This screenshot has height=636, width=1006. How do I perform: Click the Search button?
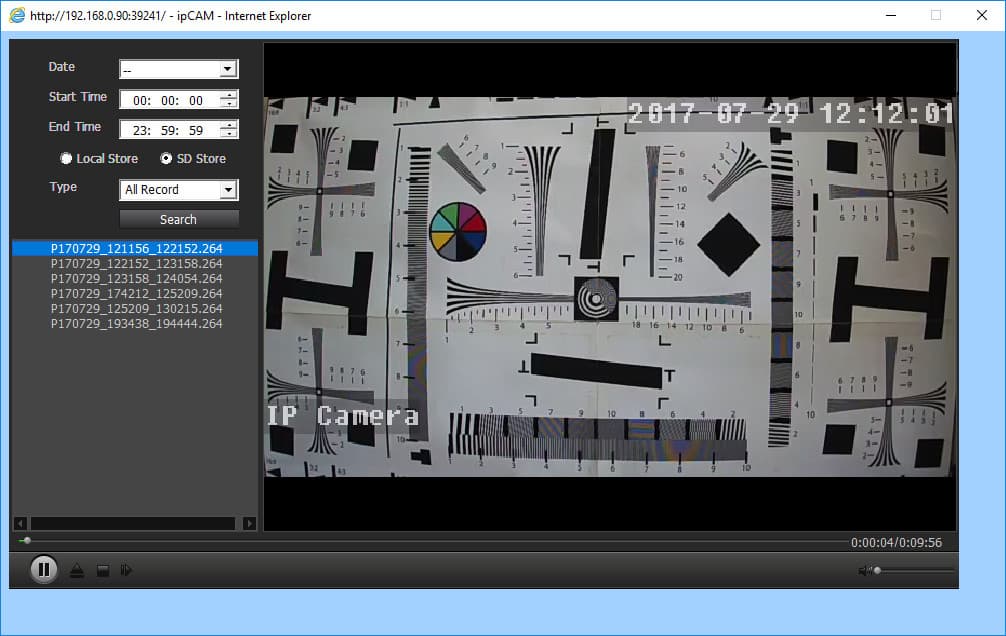click(179, 219)
